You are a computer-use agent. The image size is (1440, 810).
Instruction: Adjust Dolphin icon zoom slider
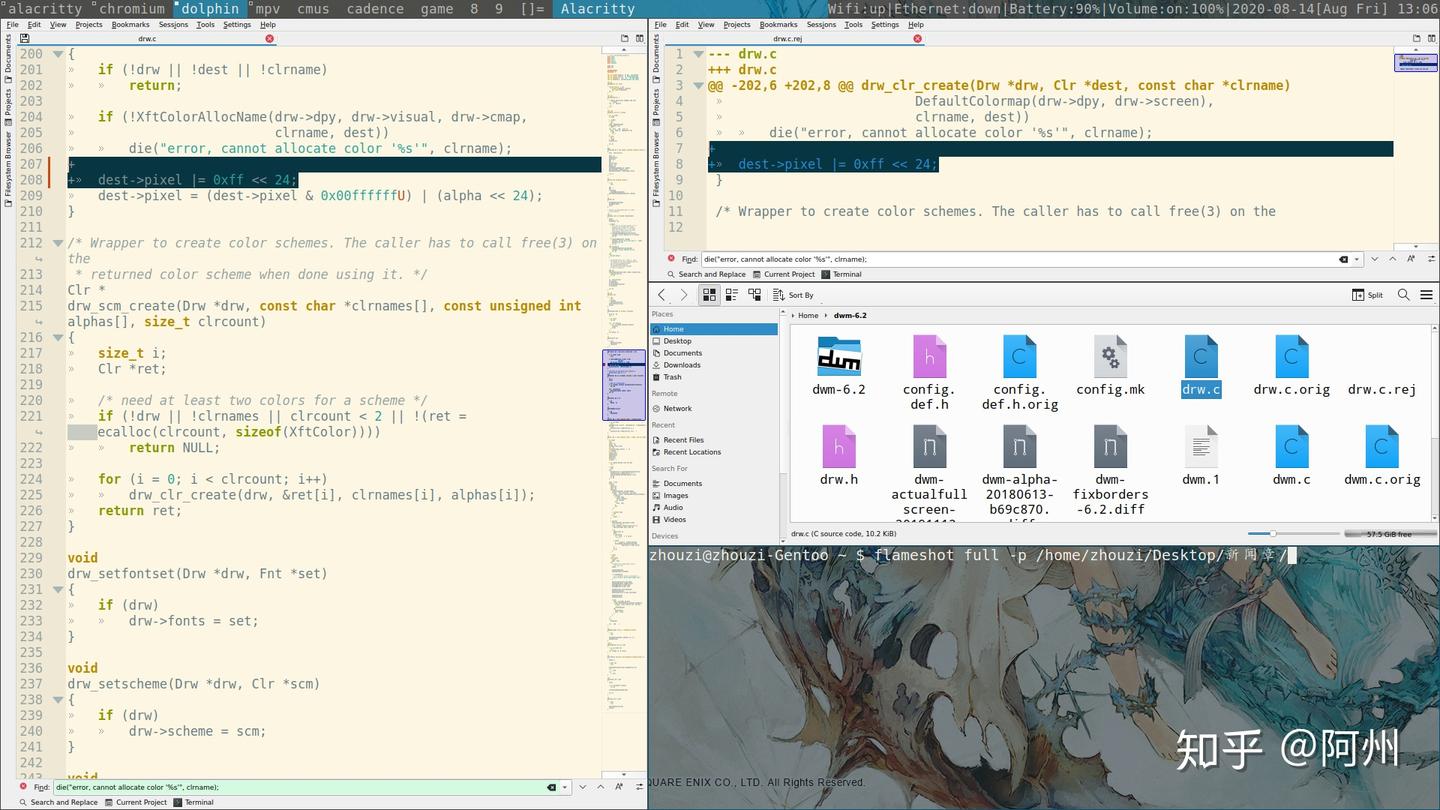[1272, 534]
